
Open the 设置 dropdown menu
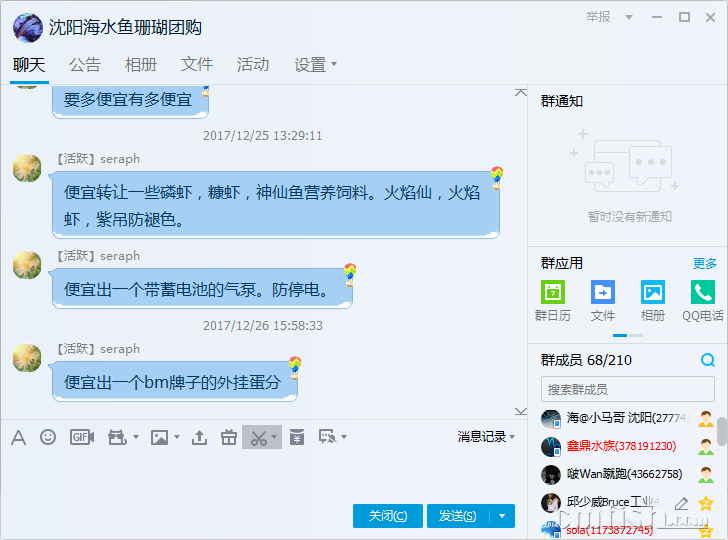(x=315, y=65)
